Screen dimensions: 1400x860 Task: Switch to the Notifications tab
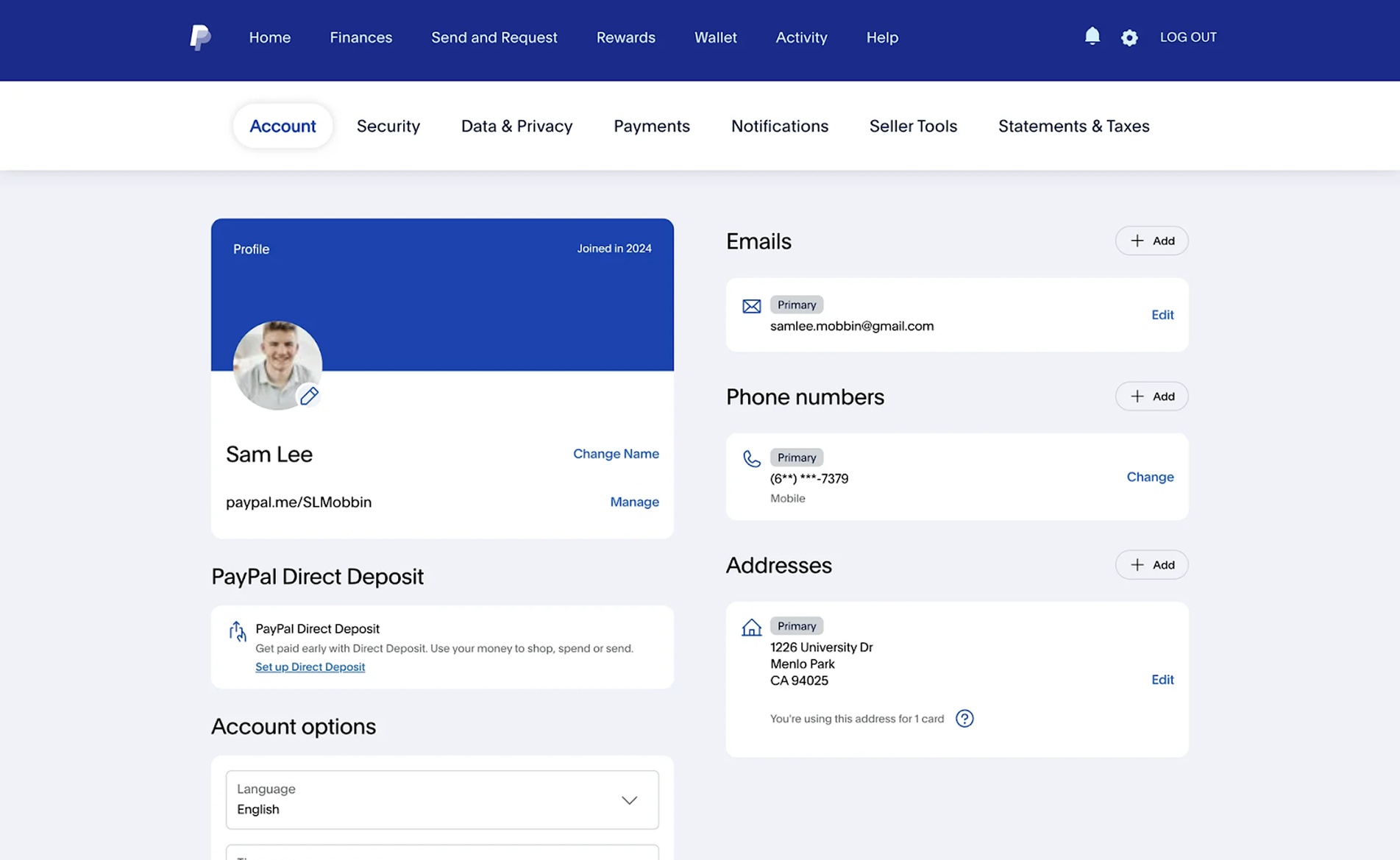click(779, 126)
